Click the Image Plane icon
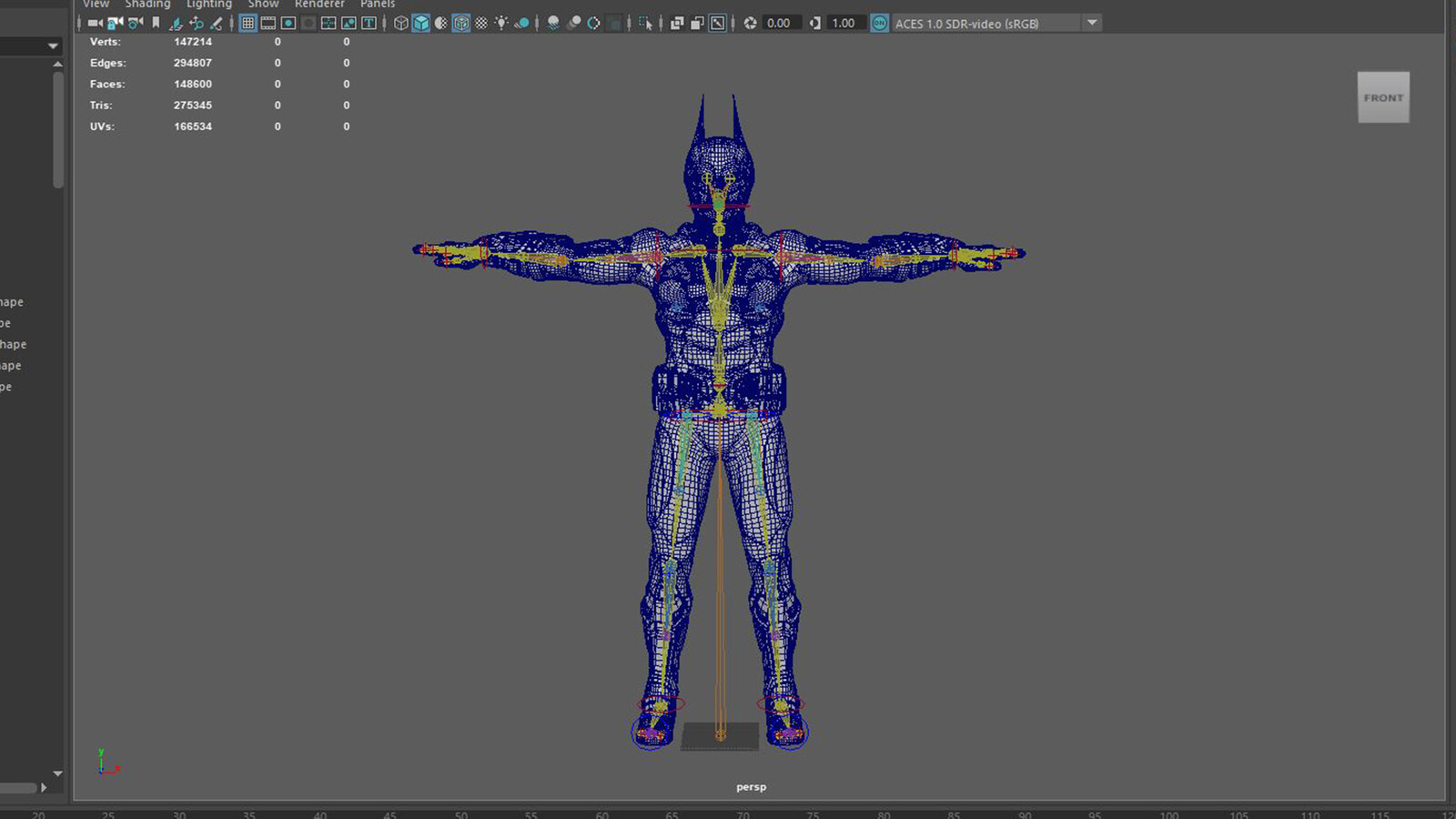The width and height of the screenshot is (1456, 819). pyautogui.click(x=176, y=24)
